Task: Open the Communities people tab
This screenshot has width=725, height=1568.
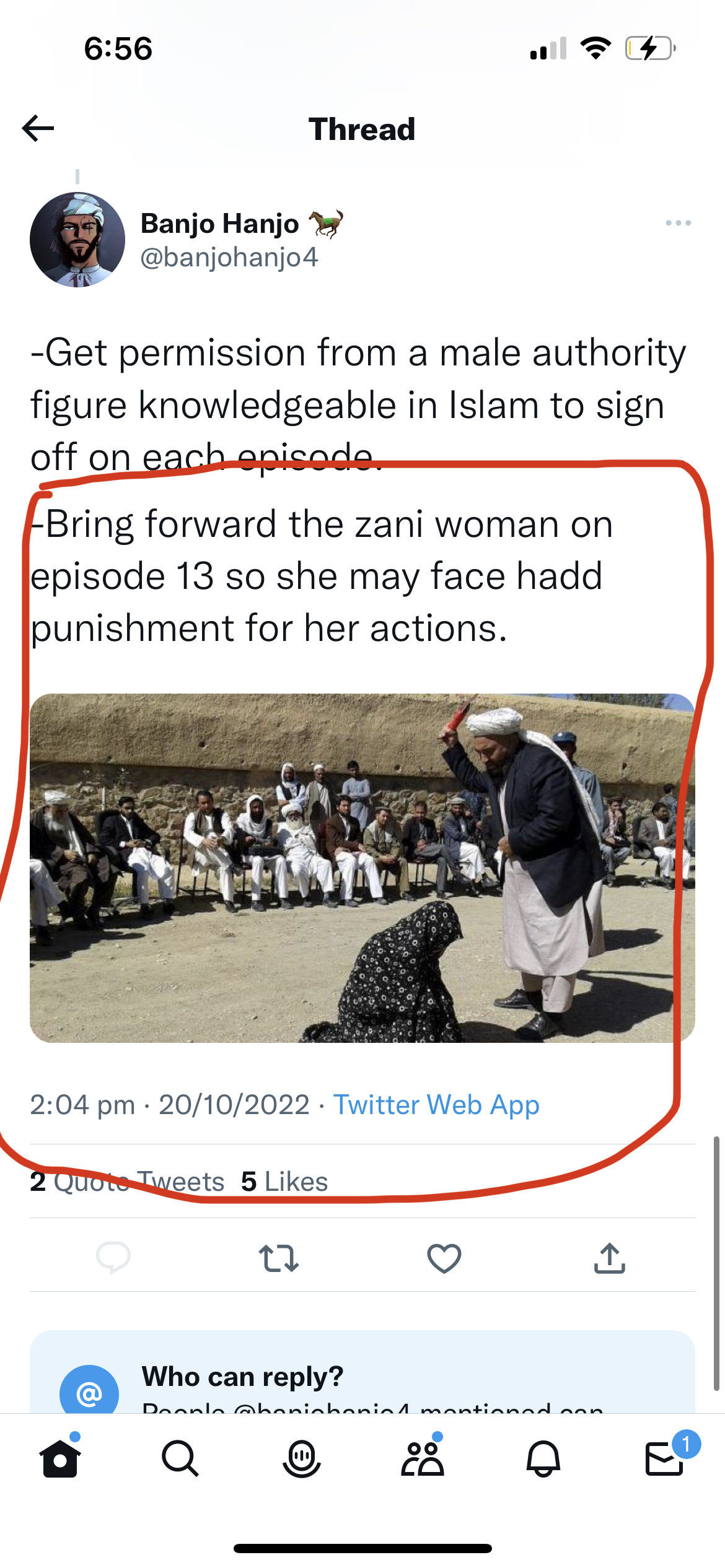Action: (x=423, y=1458)
